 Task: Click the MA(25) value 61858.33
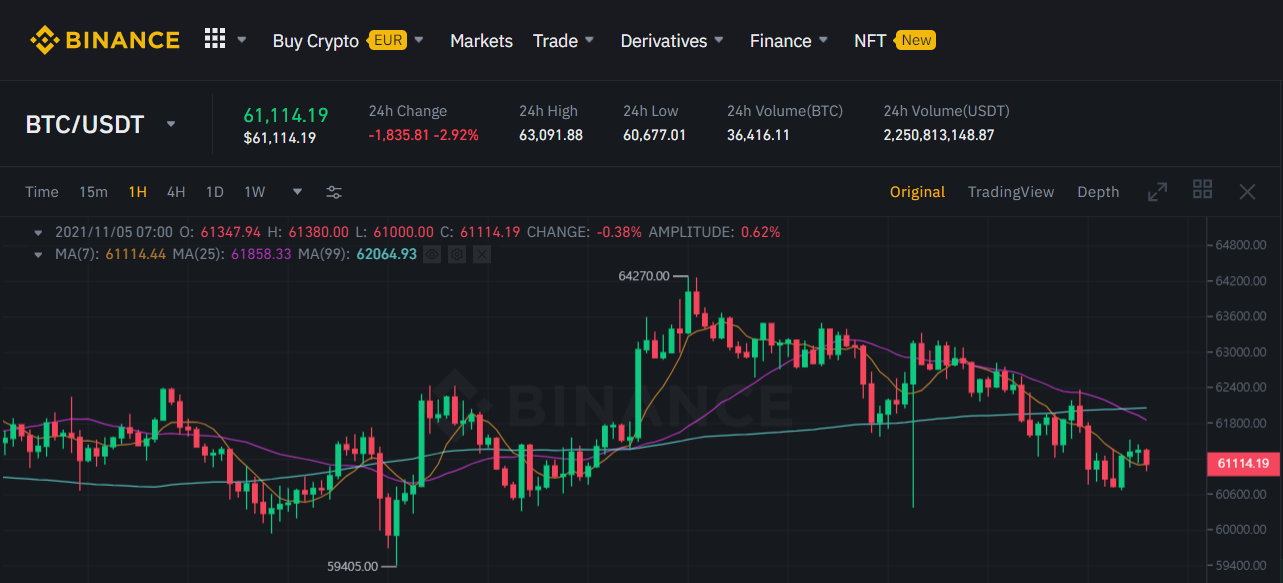tap(261, 255)
